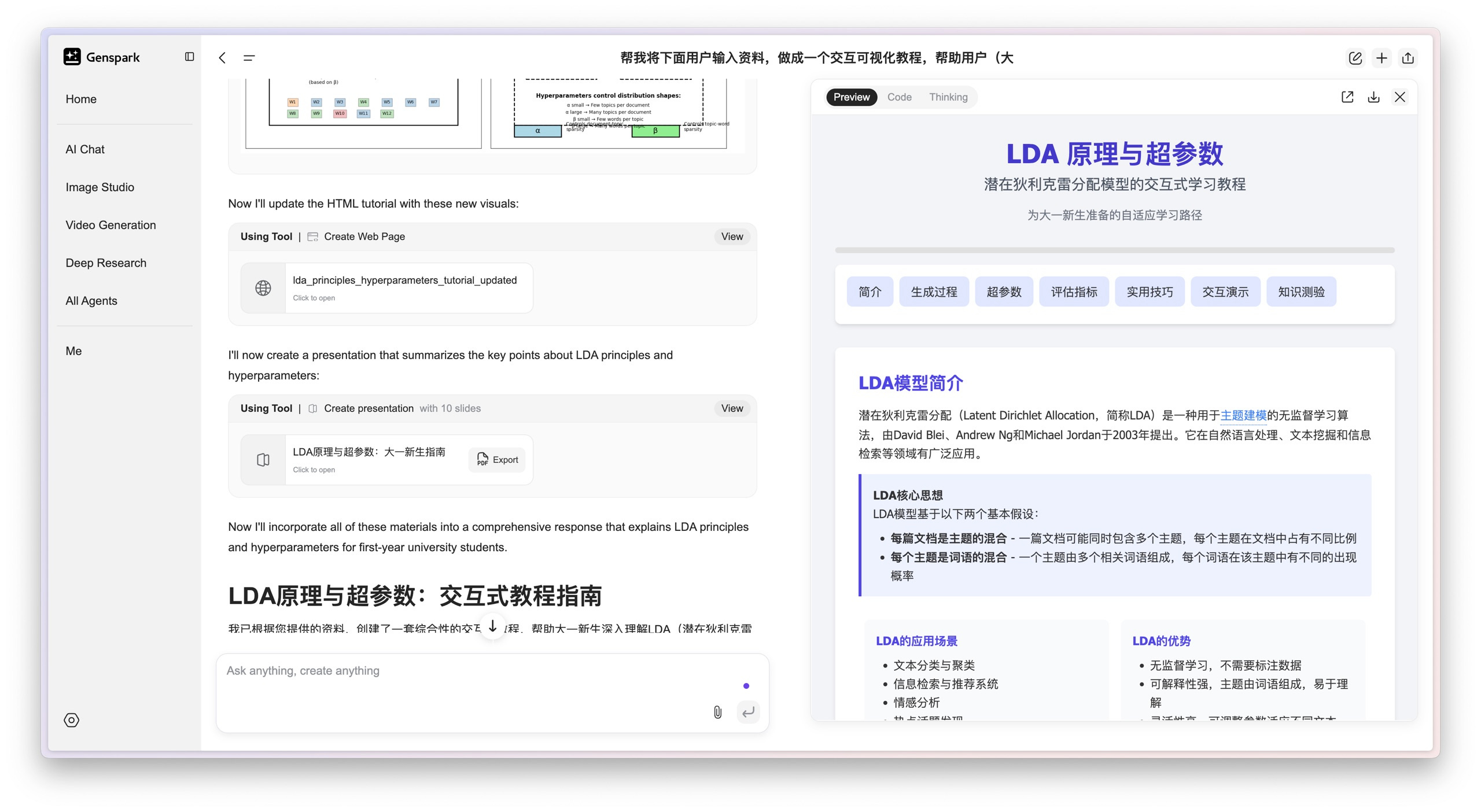Viewport: 1481px width, 812px height.
Task: Download the generated web page
Action: click(1373, 97)
